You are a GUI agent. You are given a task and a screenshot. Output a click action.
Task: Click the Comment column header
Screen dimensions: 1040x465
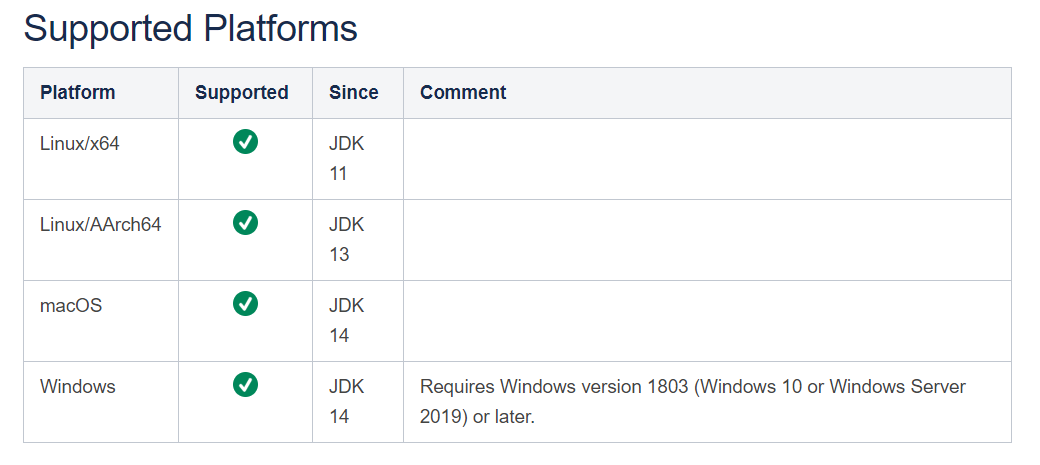[463, 93]
